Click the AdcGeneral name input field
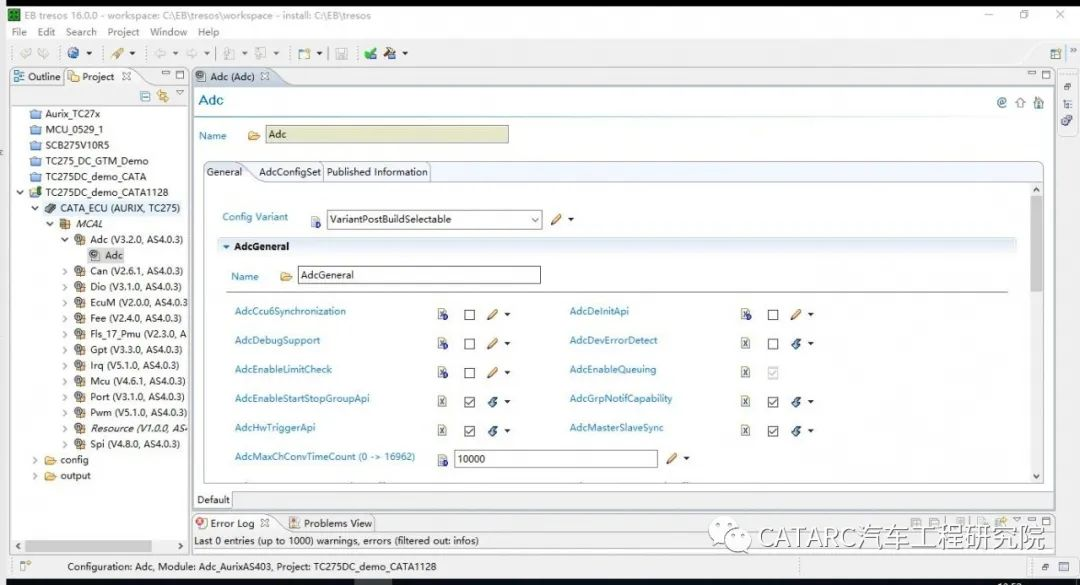The width and height of the screenshot is (1080, 585). [419, 276]
